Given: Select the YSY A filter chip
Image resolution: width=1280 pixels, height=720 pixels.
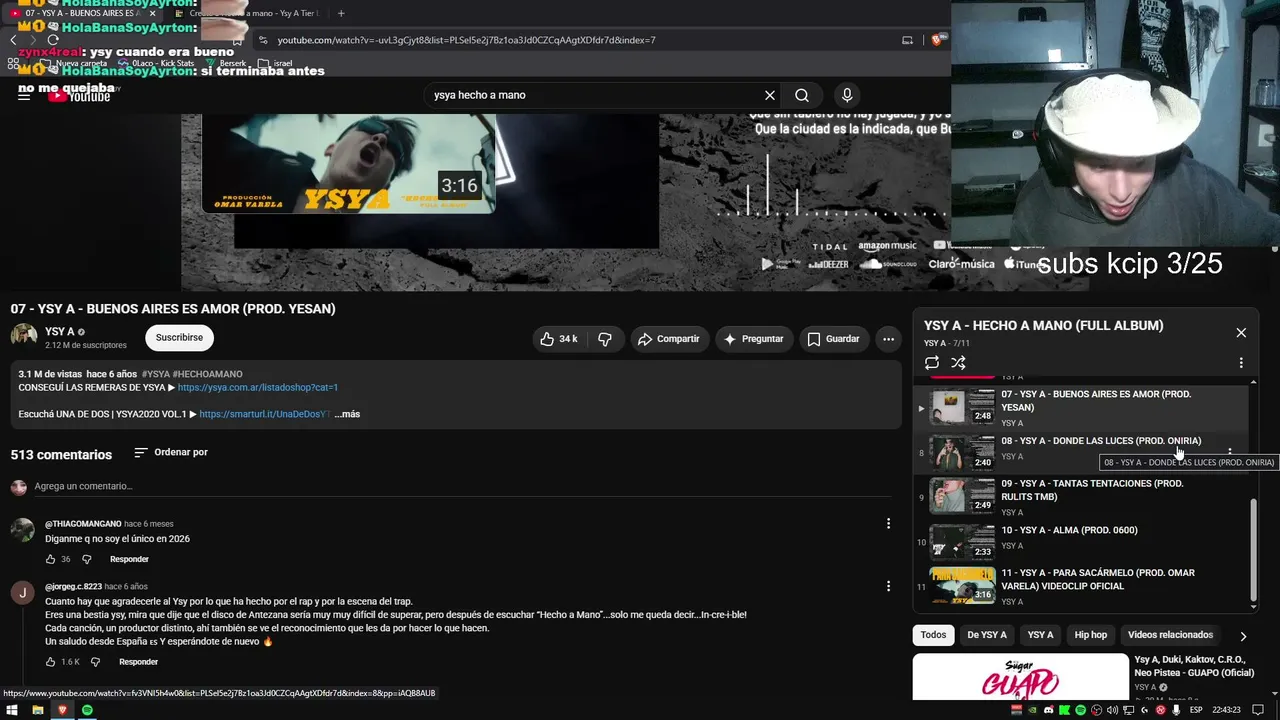Looking at the screenshot, I should [x=1040, y=635].
